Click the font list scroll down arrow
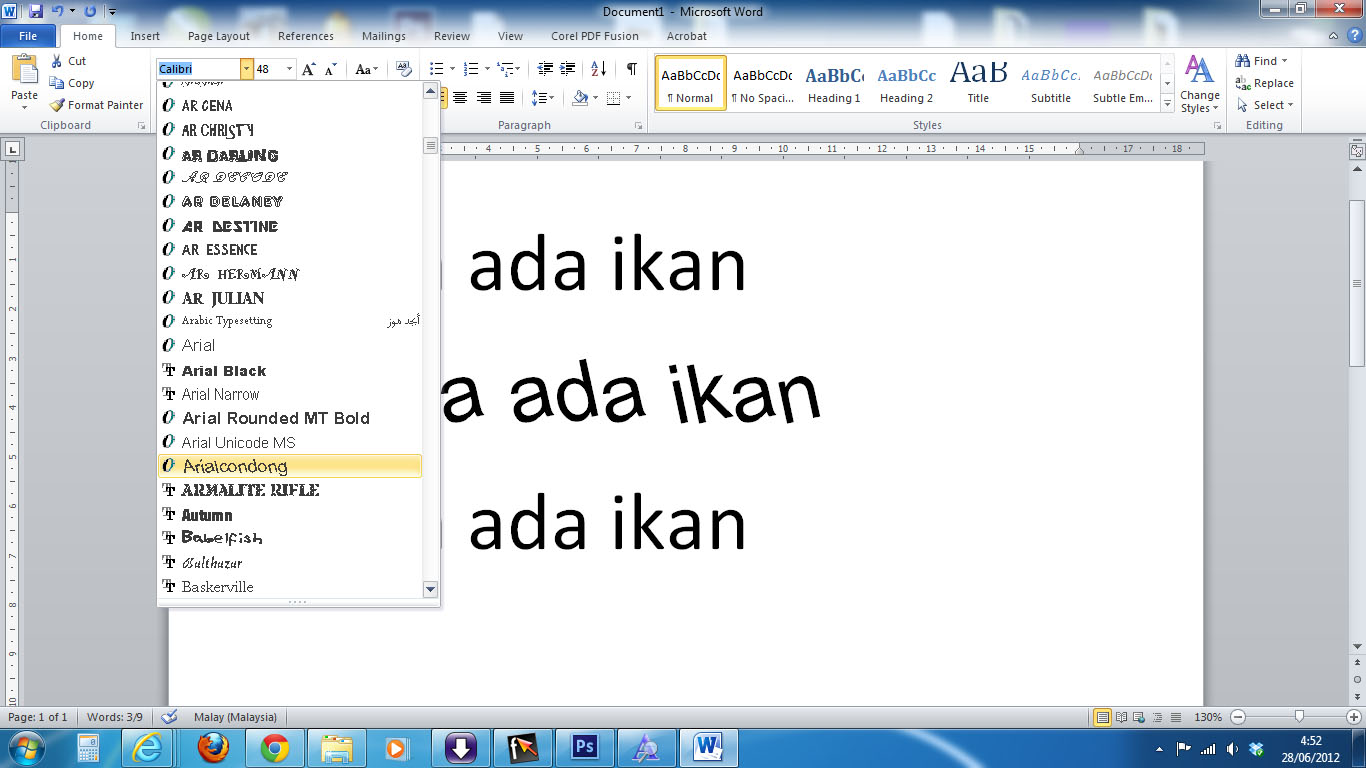Image resolution: width=1366 pixels, height=768 pixels. (431, 589)
